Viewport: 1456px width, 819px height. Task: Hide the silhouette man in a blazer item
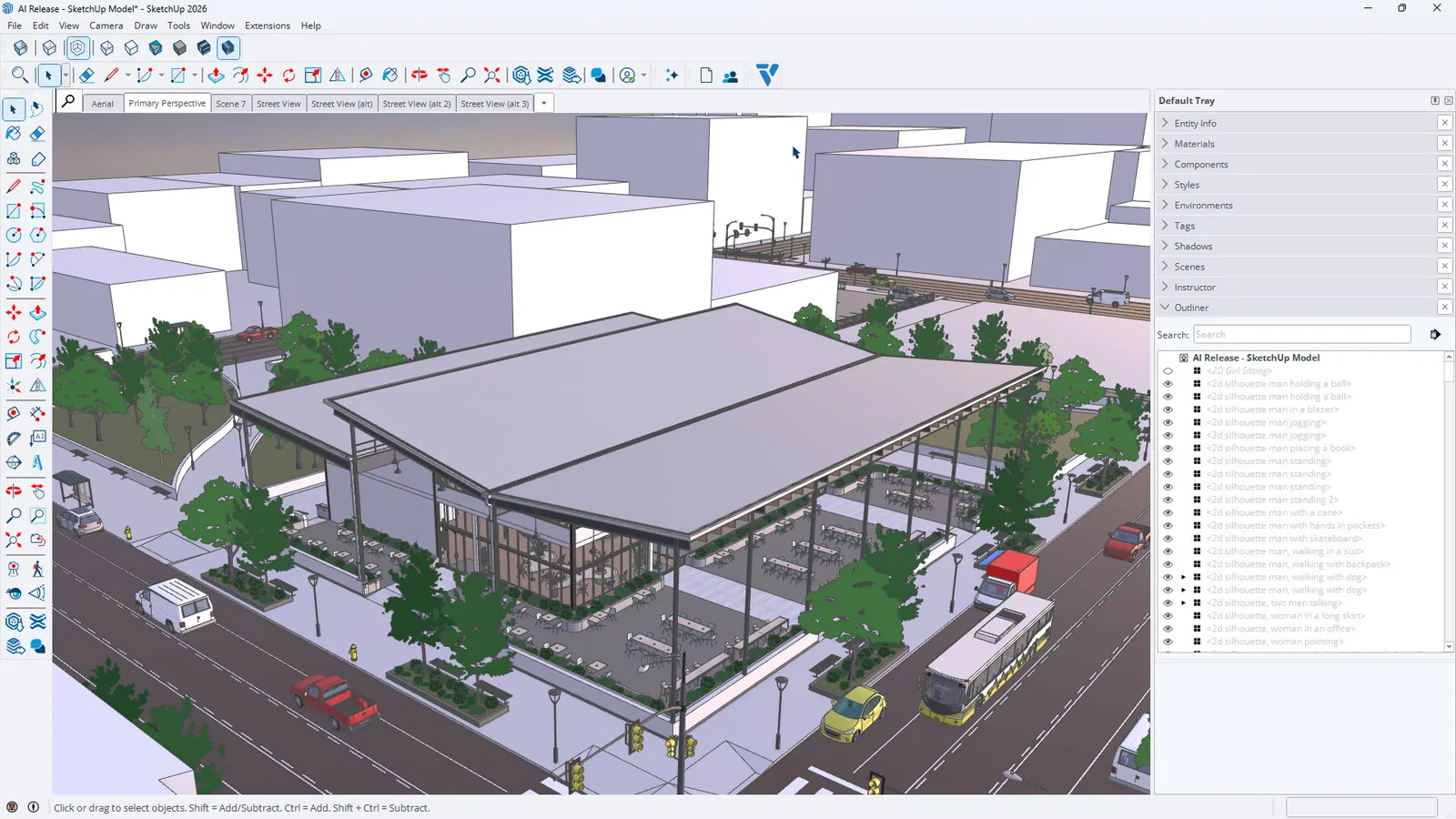coord(1168,409)
